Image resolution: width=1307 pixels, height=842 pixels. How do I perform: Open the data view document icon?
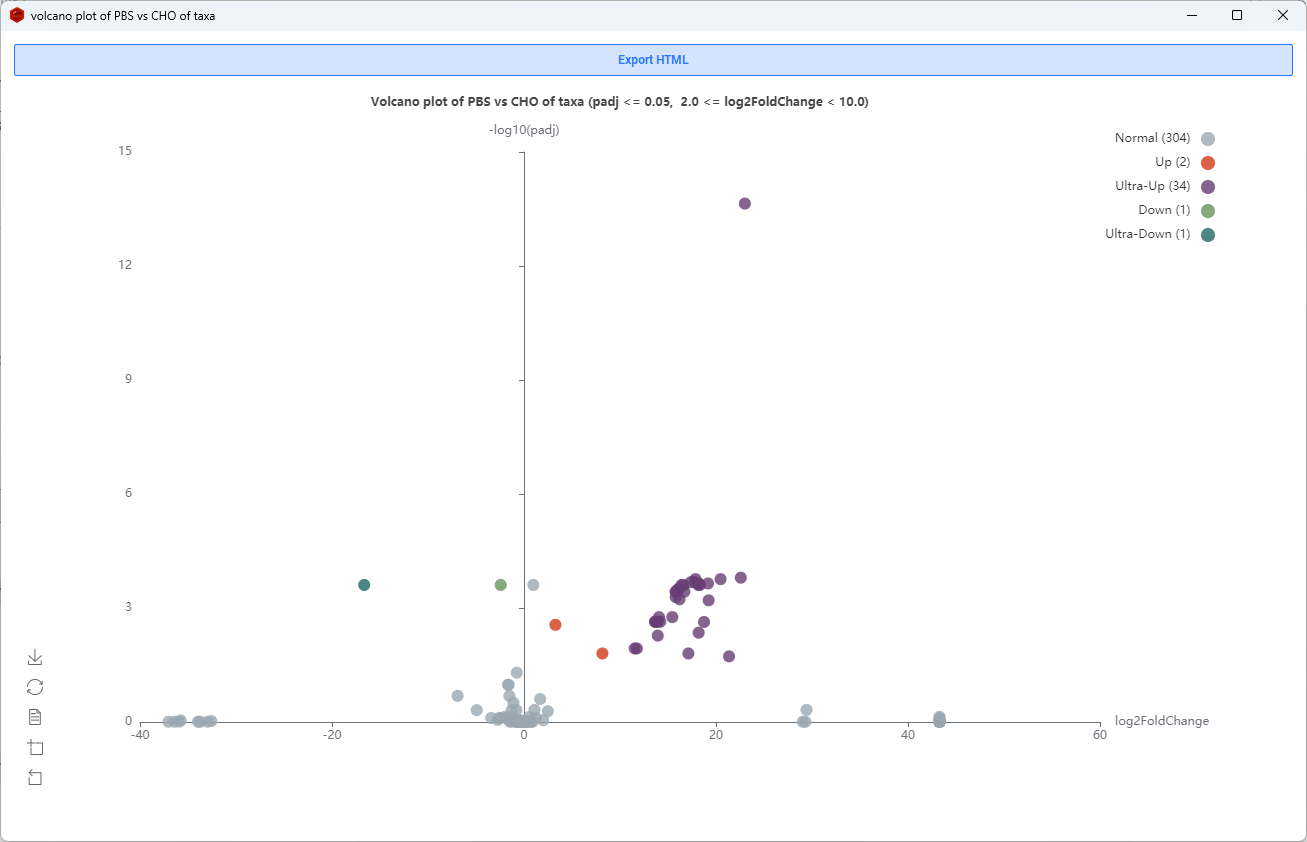click(x=35, y=717)
